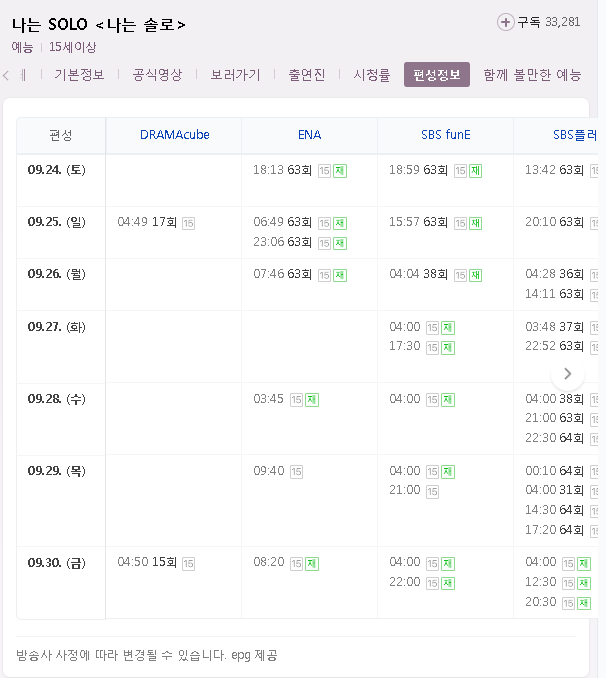Screen dimensions: 606x678
Task: Click the 00:10 64회 entry
Action: pos(555,471)
